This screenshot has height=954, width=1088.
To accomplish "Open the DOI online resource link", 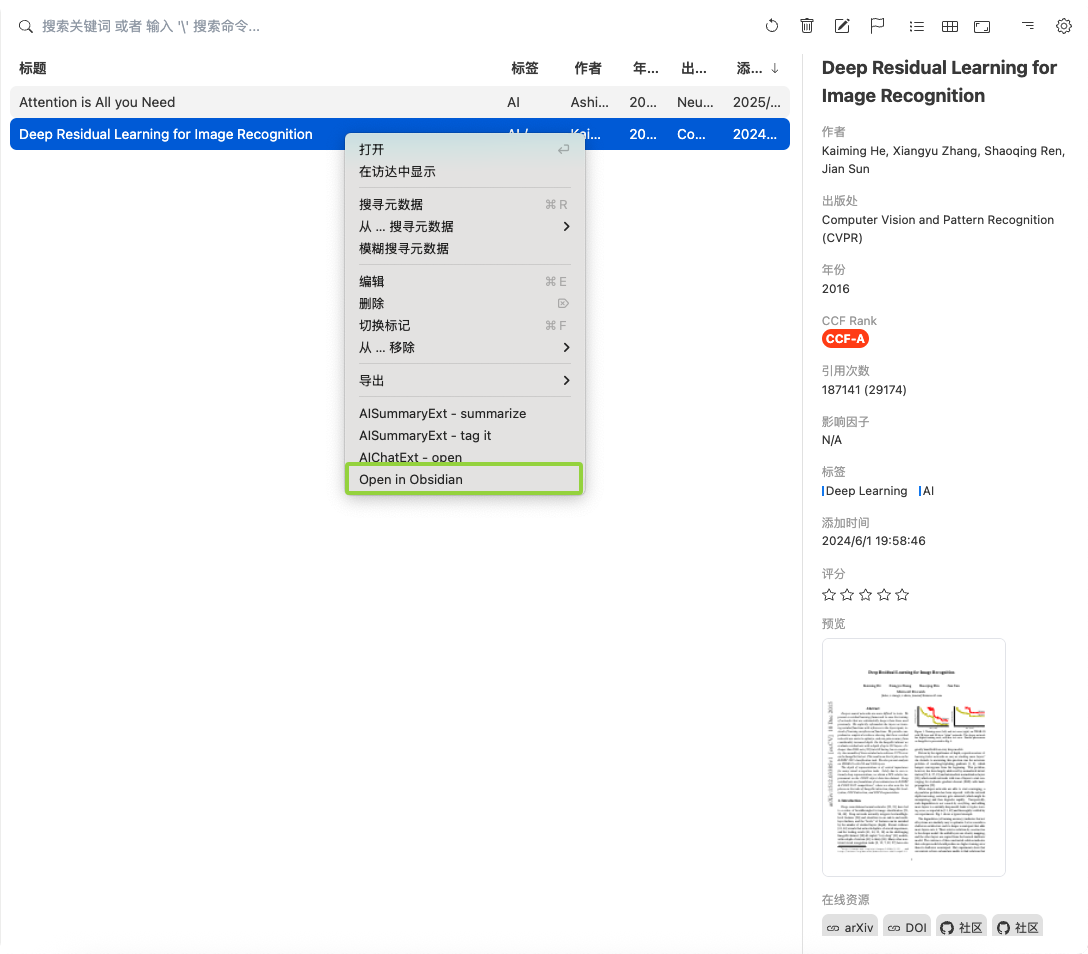I will point(907,927).
